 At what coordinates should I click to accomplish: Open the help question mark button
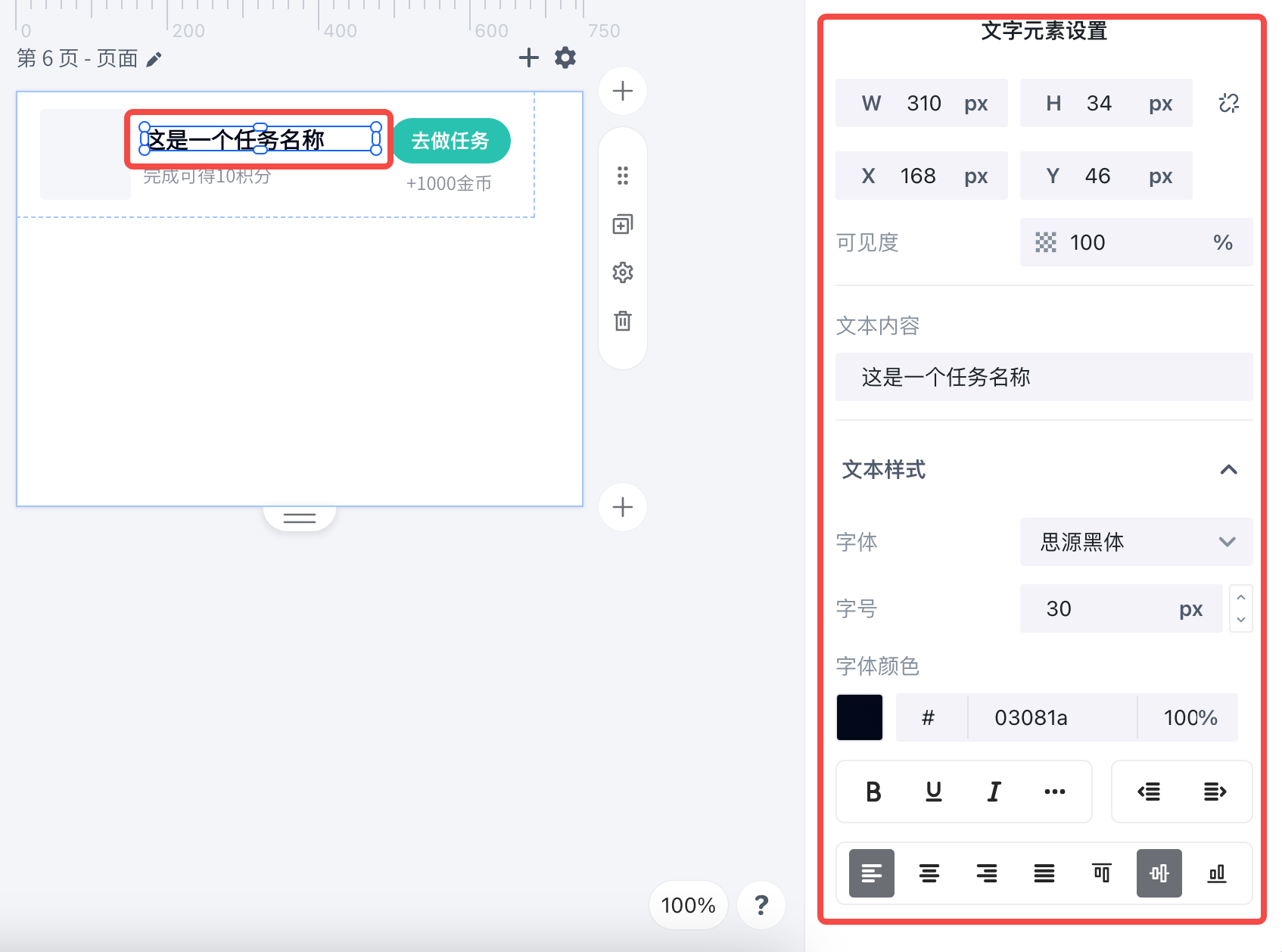click(x=761, y=905)
